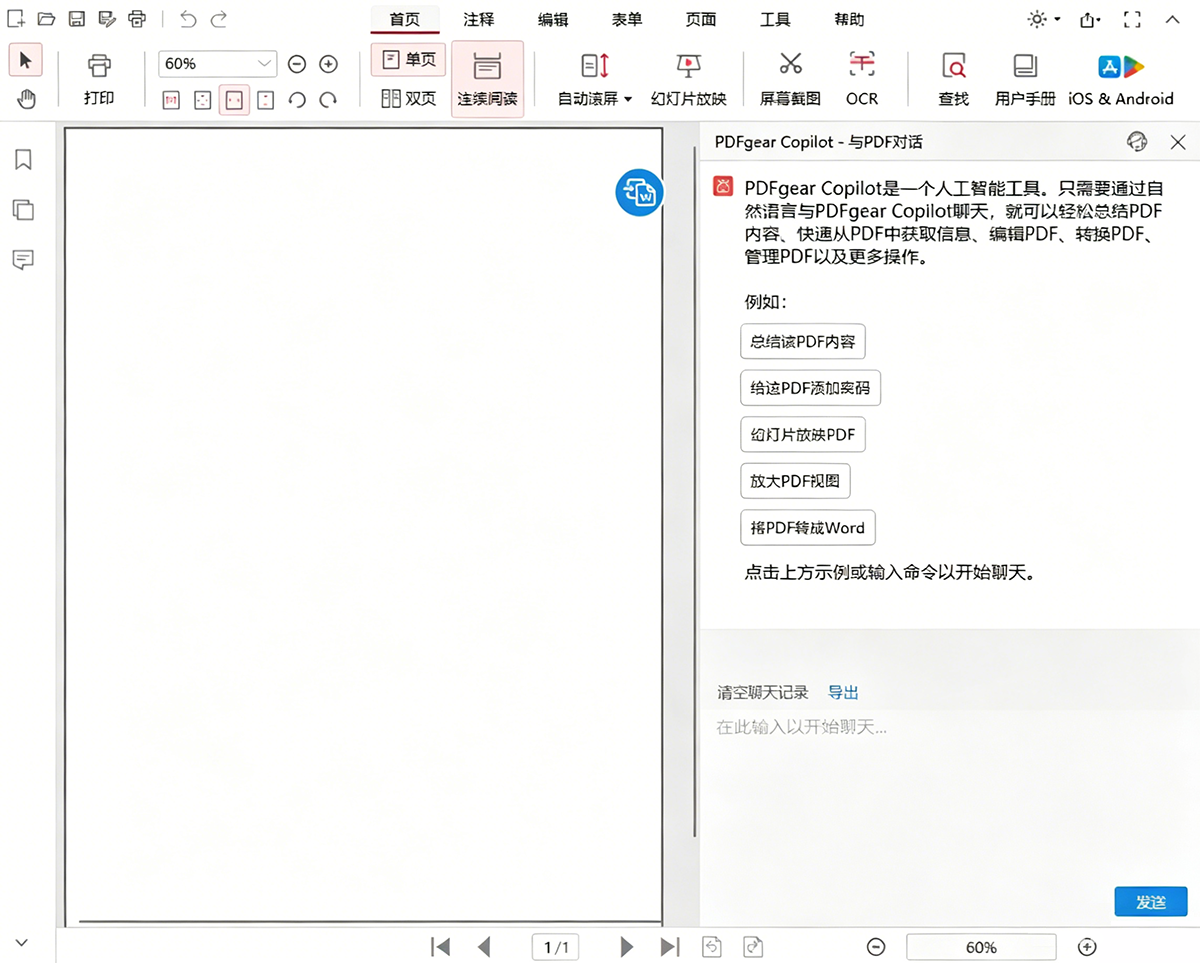Switch to the 工具 tools tab
This screenshot has width=1200, height=963.
point(775,19)
